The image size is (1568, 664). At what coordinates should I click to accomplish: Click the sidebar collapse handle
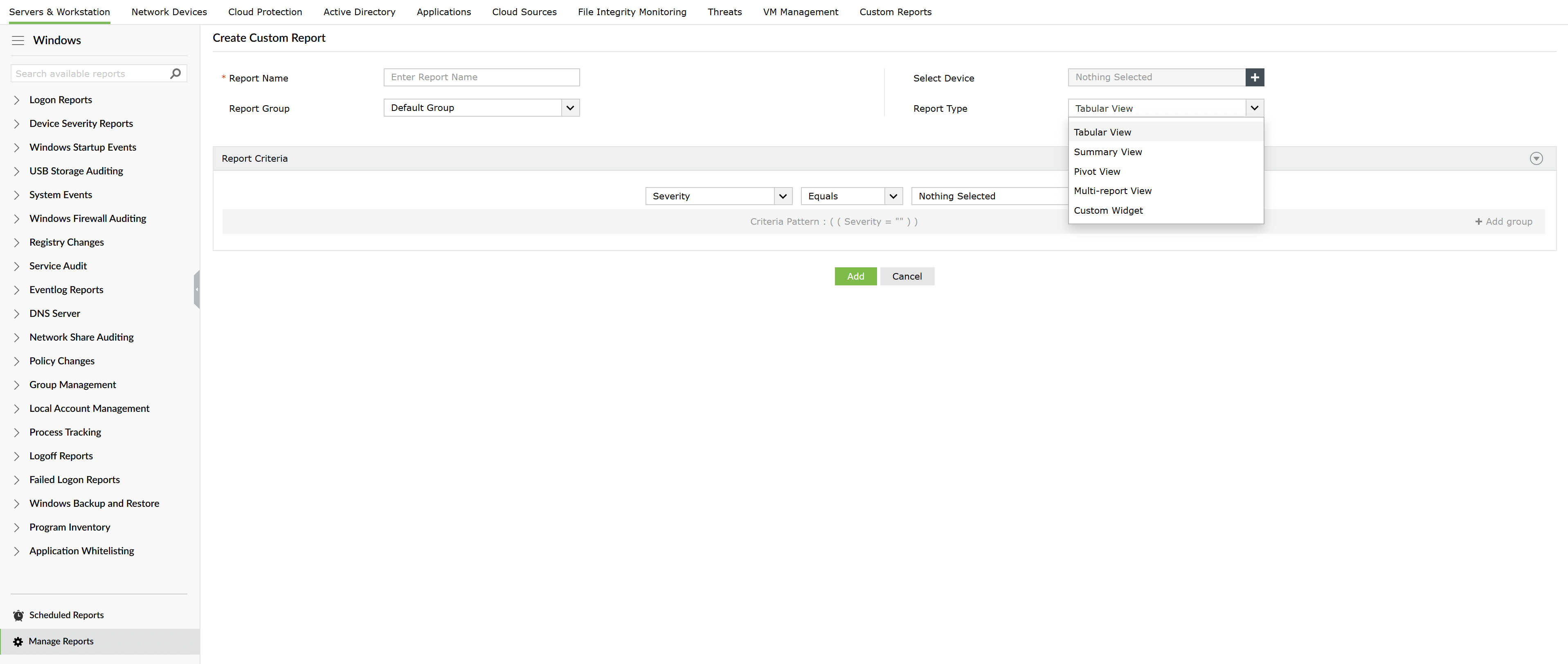(197, 289)
